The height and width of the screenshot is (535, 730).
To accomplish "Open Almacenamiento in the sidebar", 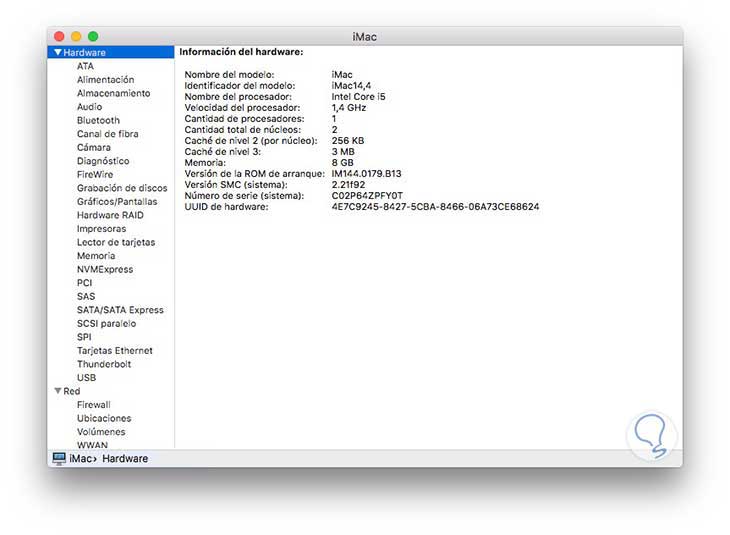I will [x=114, y=93].
